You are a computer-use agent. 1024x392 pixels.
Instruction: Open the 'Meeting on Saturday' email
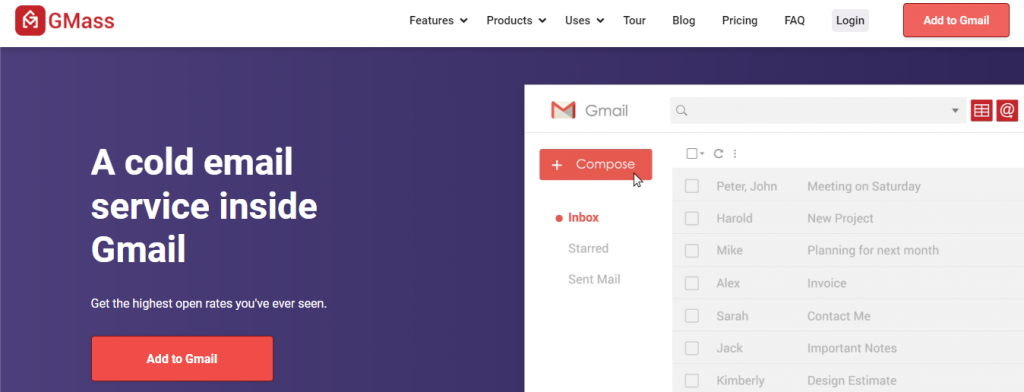pyautogui.click(x=863, y=186)
